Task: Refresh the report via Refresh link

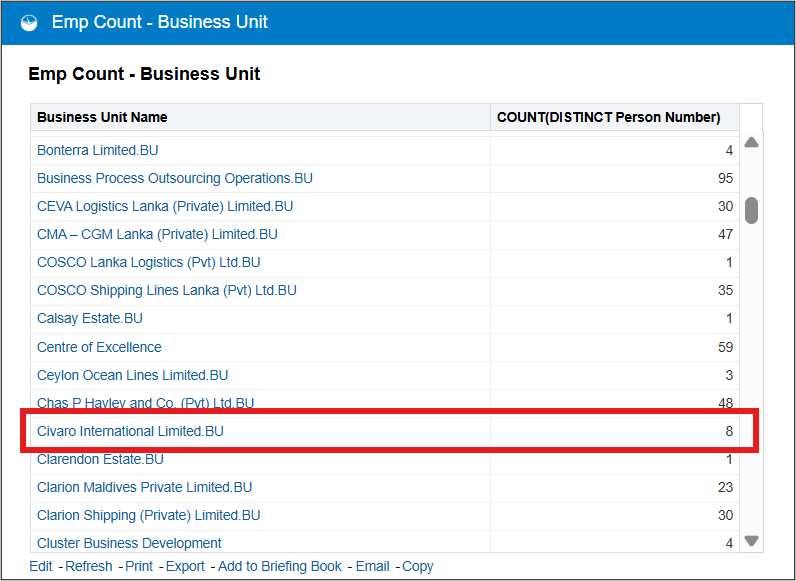Action: click(x=89, y=566)
